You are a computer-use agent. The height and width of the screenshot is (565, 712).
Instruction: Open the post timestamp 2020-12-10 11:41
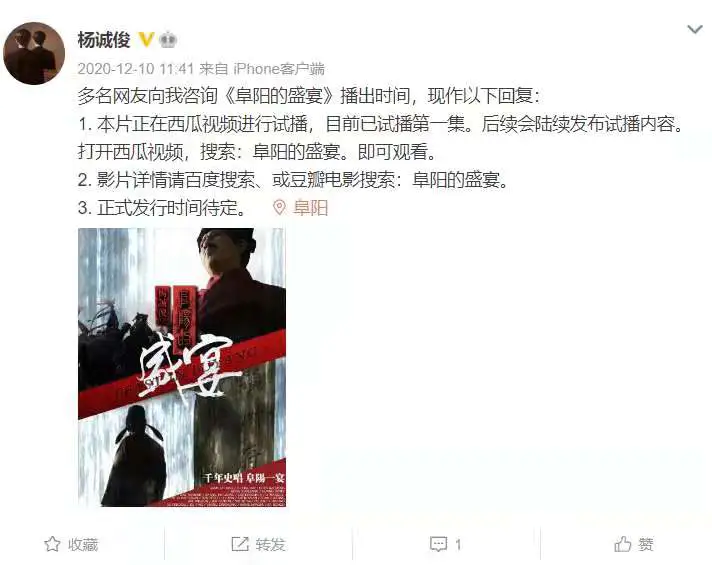click(136, 69)
